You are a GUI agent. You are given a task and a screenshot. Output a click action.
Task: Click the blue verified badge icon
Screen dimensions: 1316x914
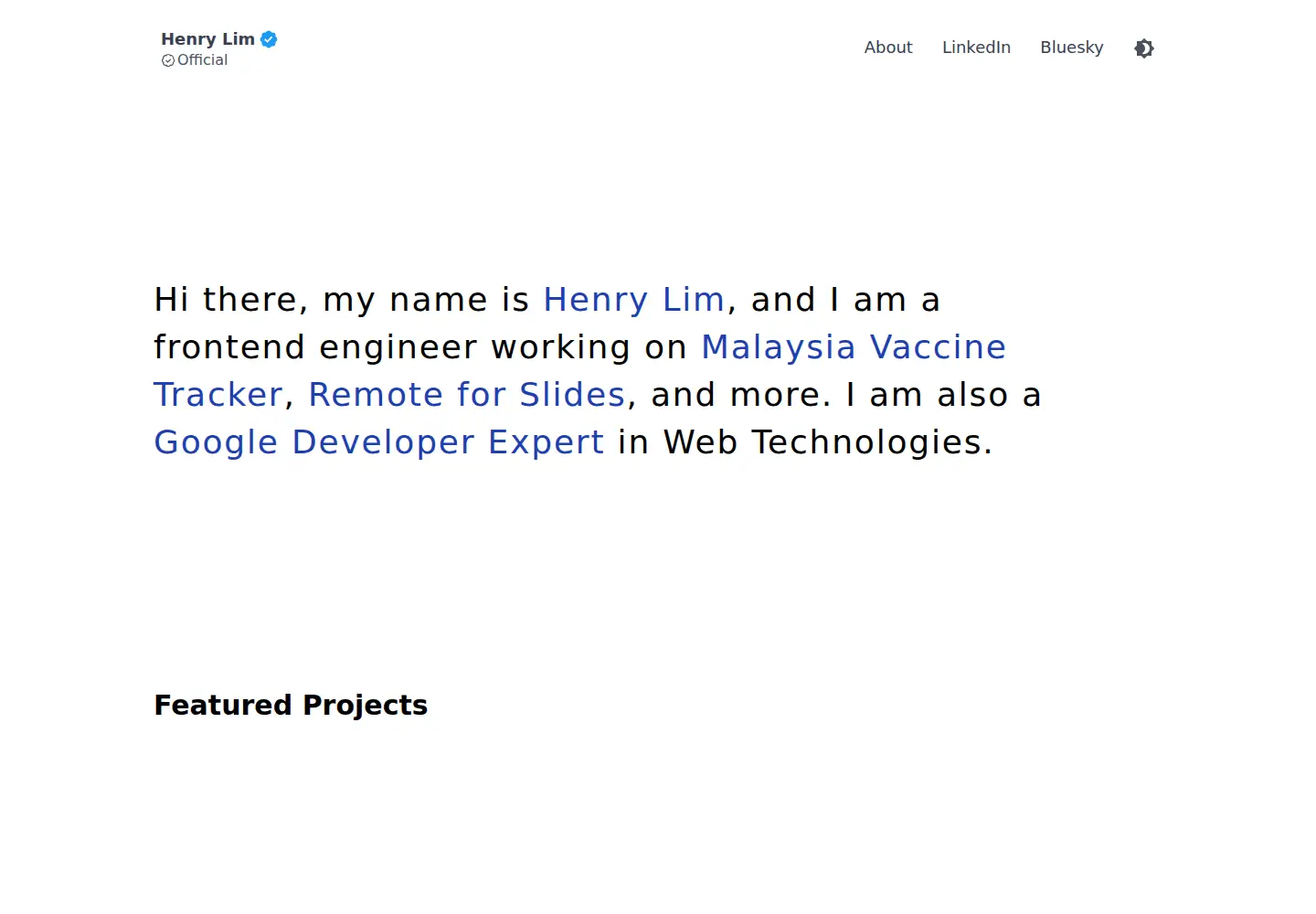coord(269,39)
